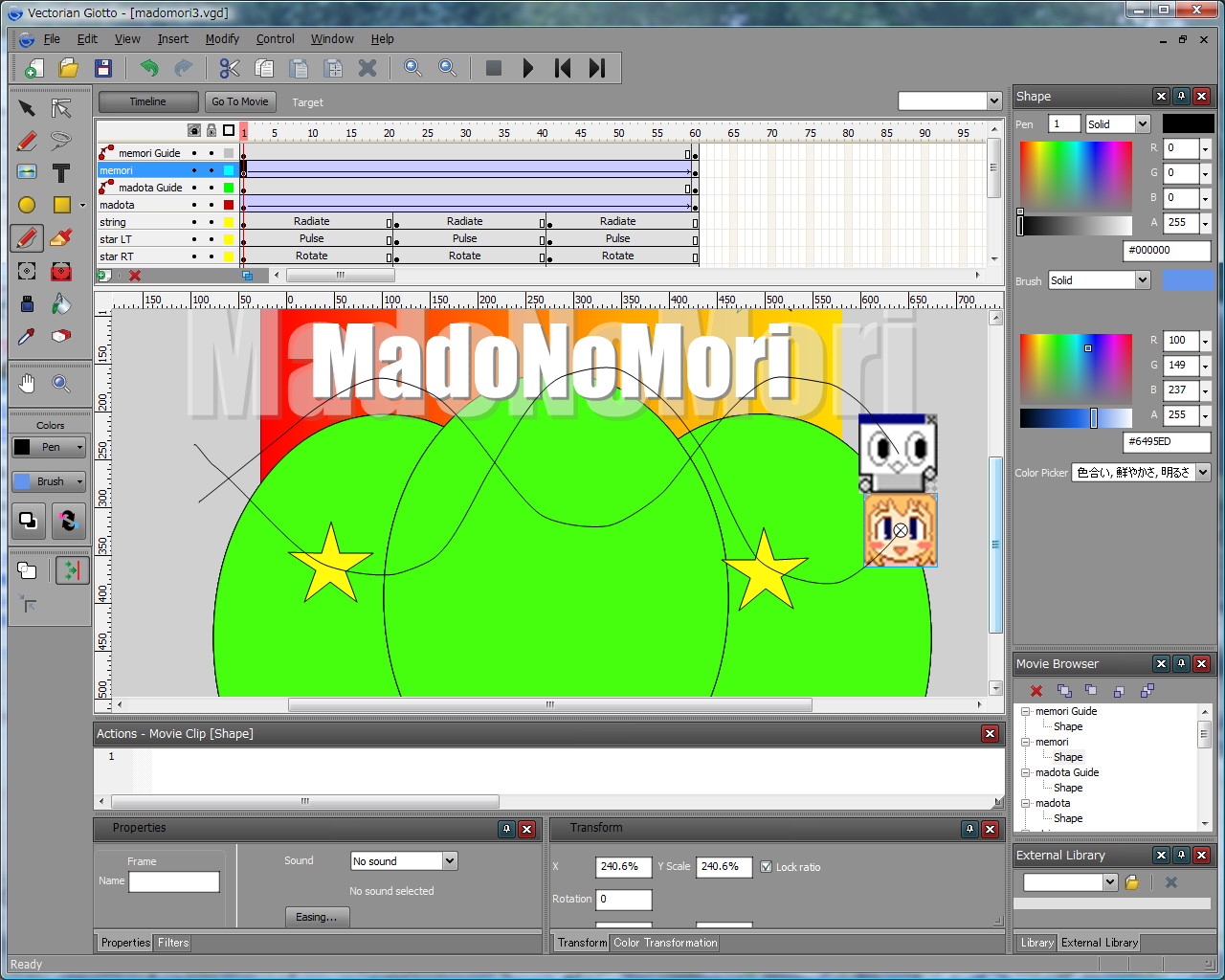Open the Rectangle tool variant dropdown arrow
1225x980 pixels.
(x=82, y=205)
